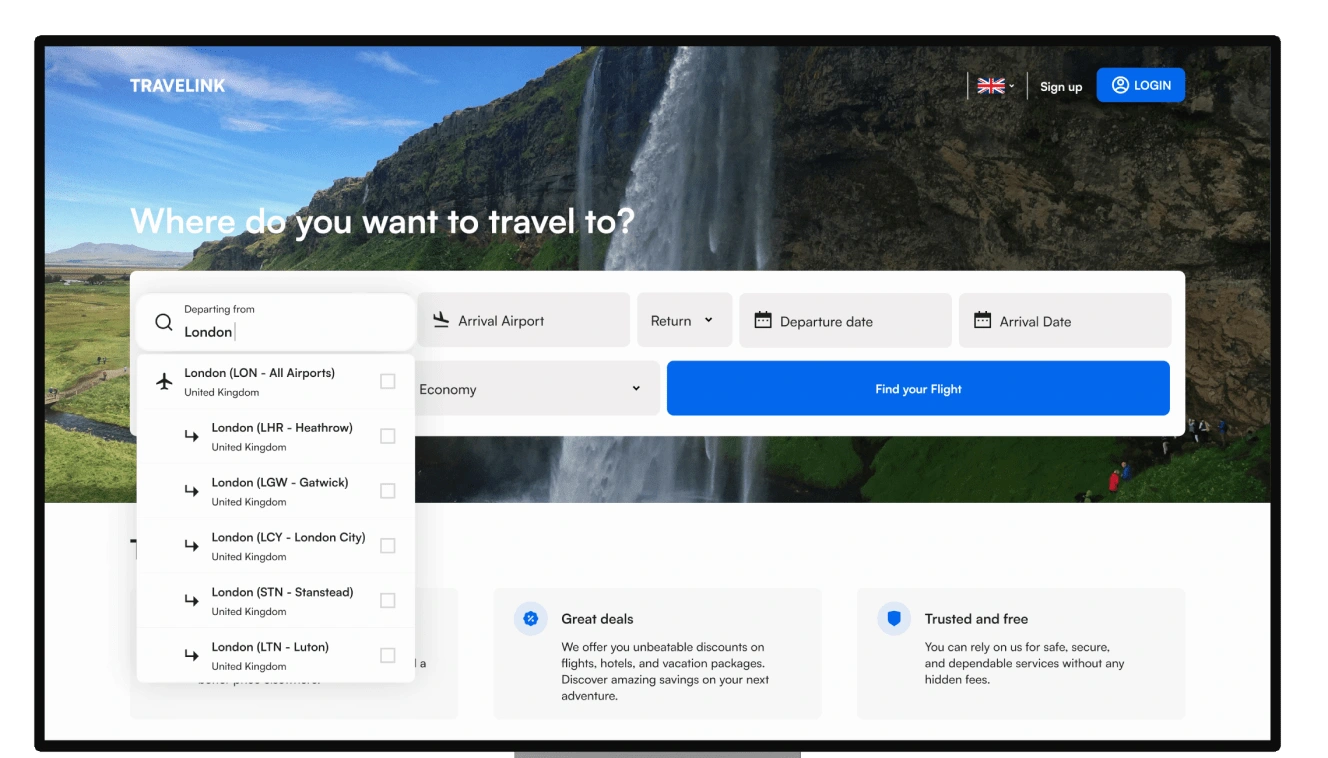Check the London (LON - All Airports) checkbox
This screenshot has width=1328, height=758.
(x=388, y=381)
